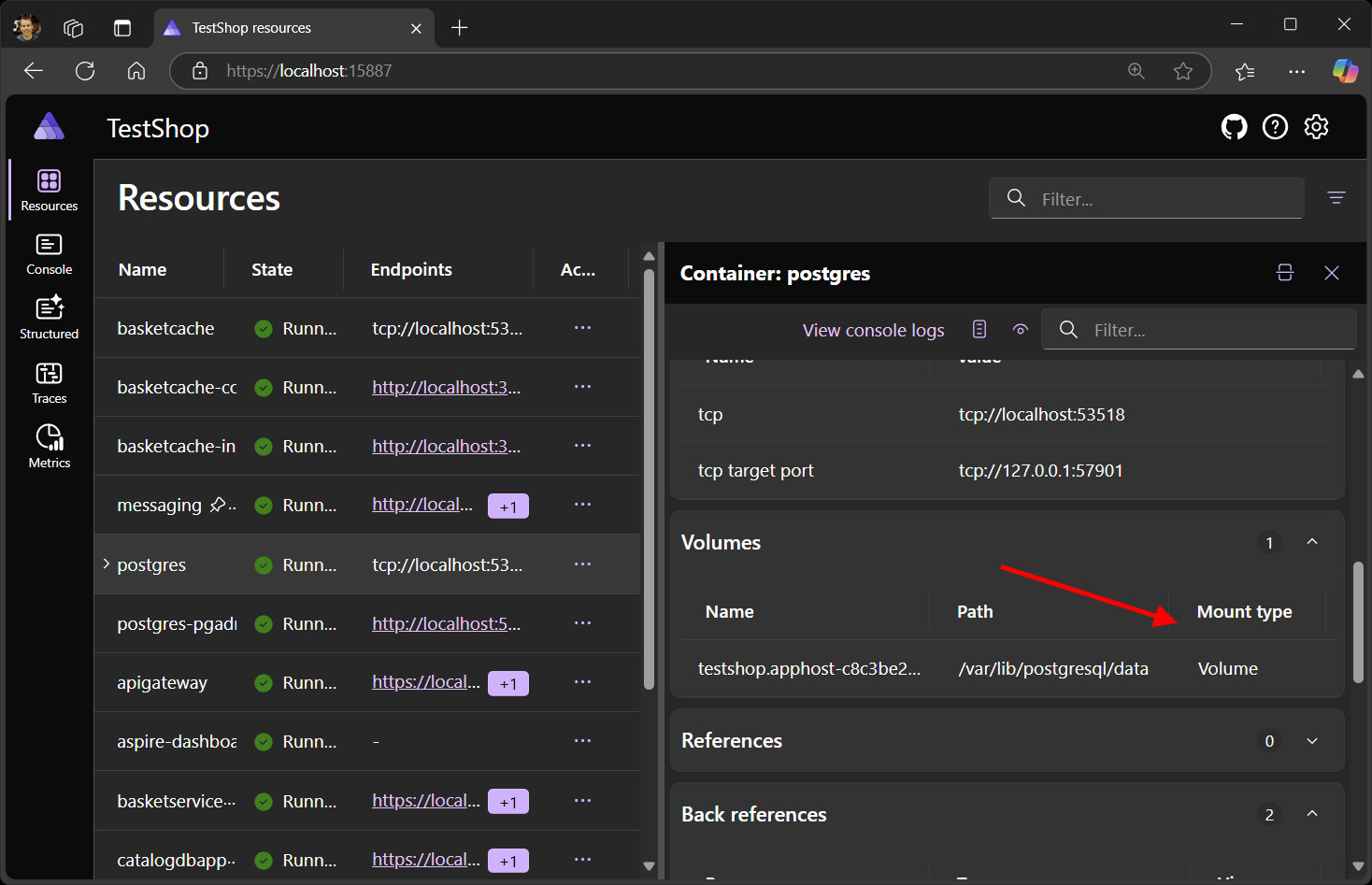Open the Resources page in sidebar
This screenshot has height=885, width=1372.
point(50,191)
